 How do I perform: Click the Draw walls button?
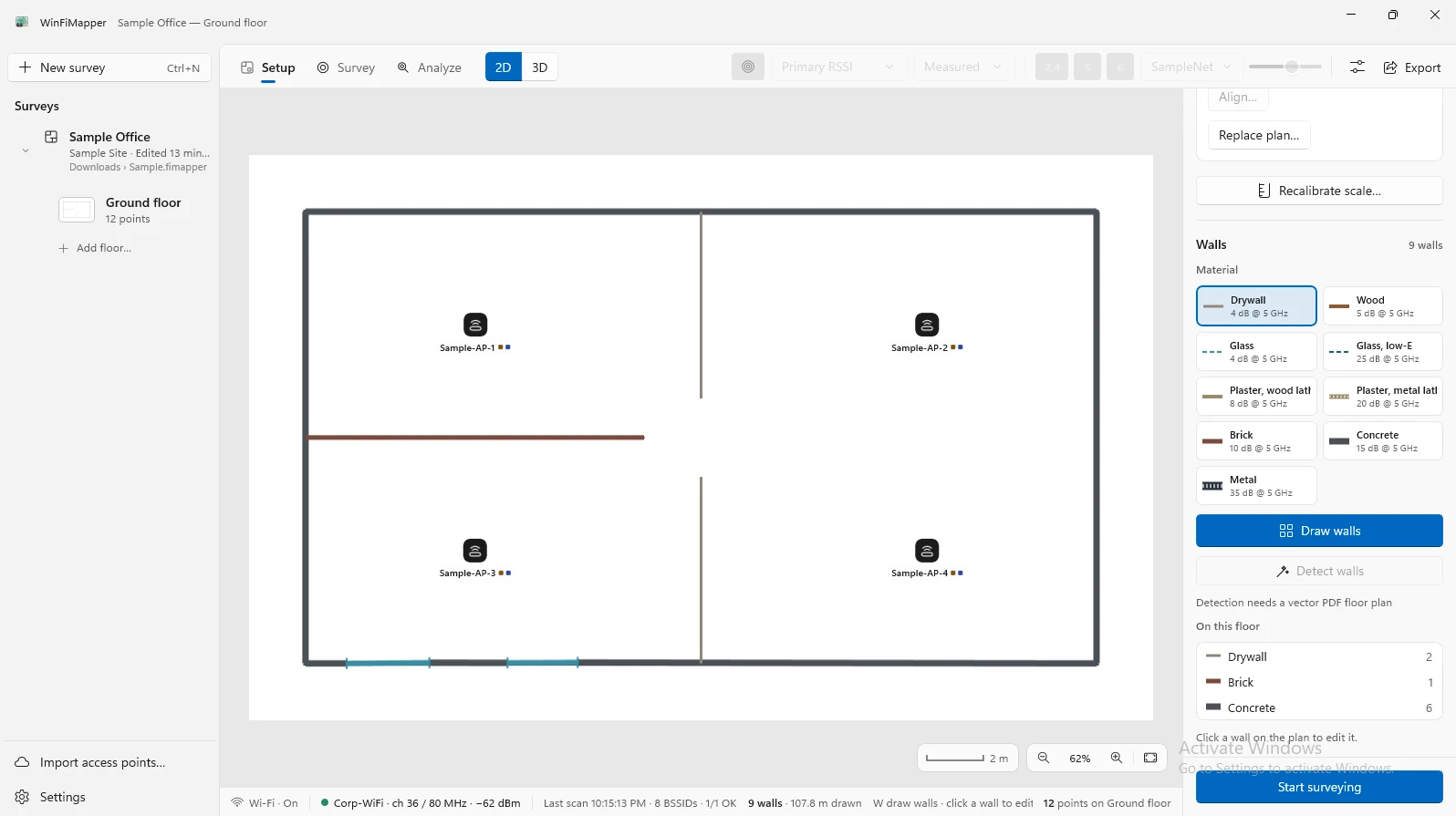coord(1319,531)
